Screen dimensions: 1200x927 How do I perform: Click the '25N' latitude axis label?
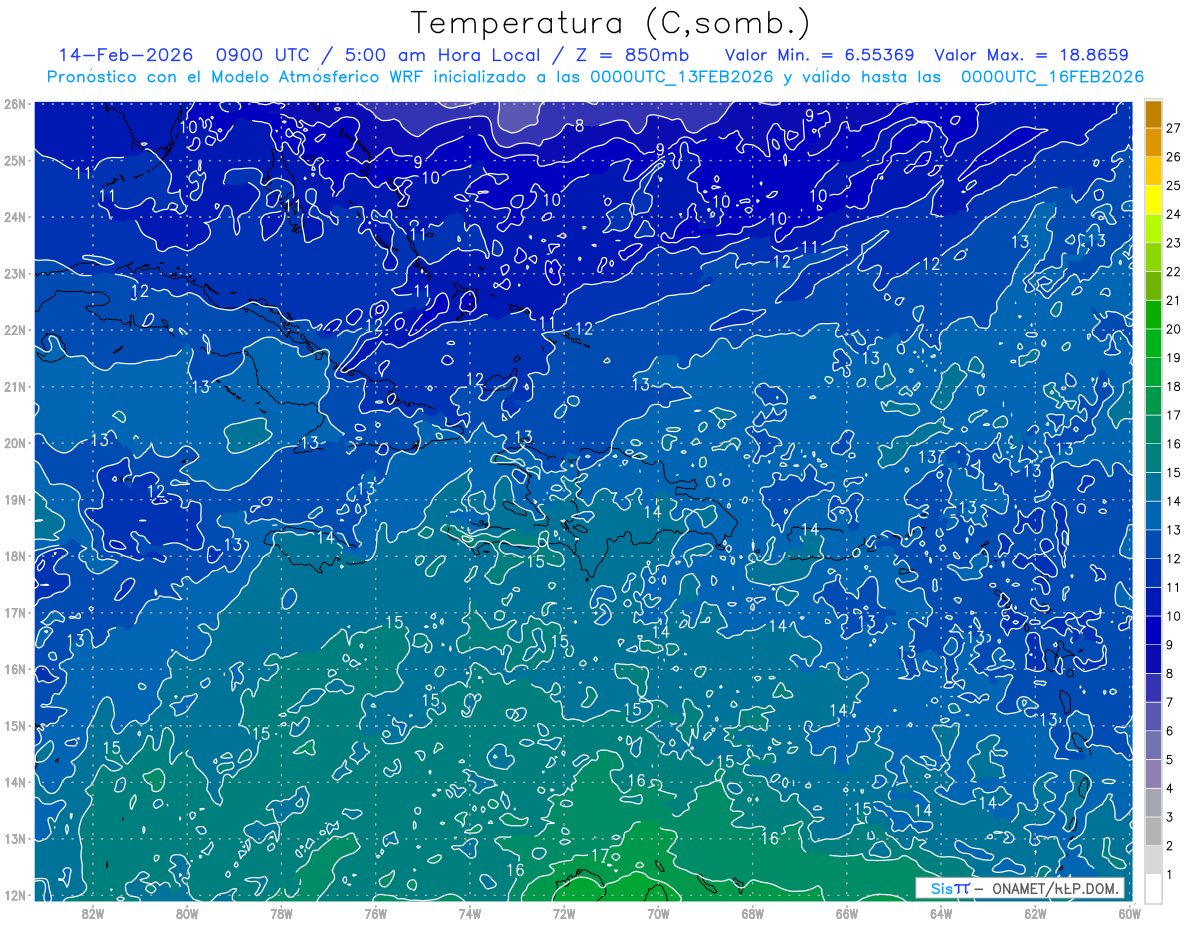click(14, 160)
